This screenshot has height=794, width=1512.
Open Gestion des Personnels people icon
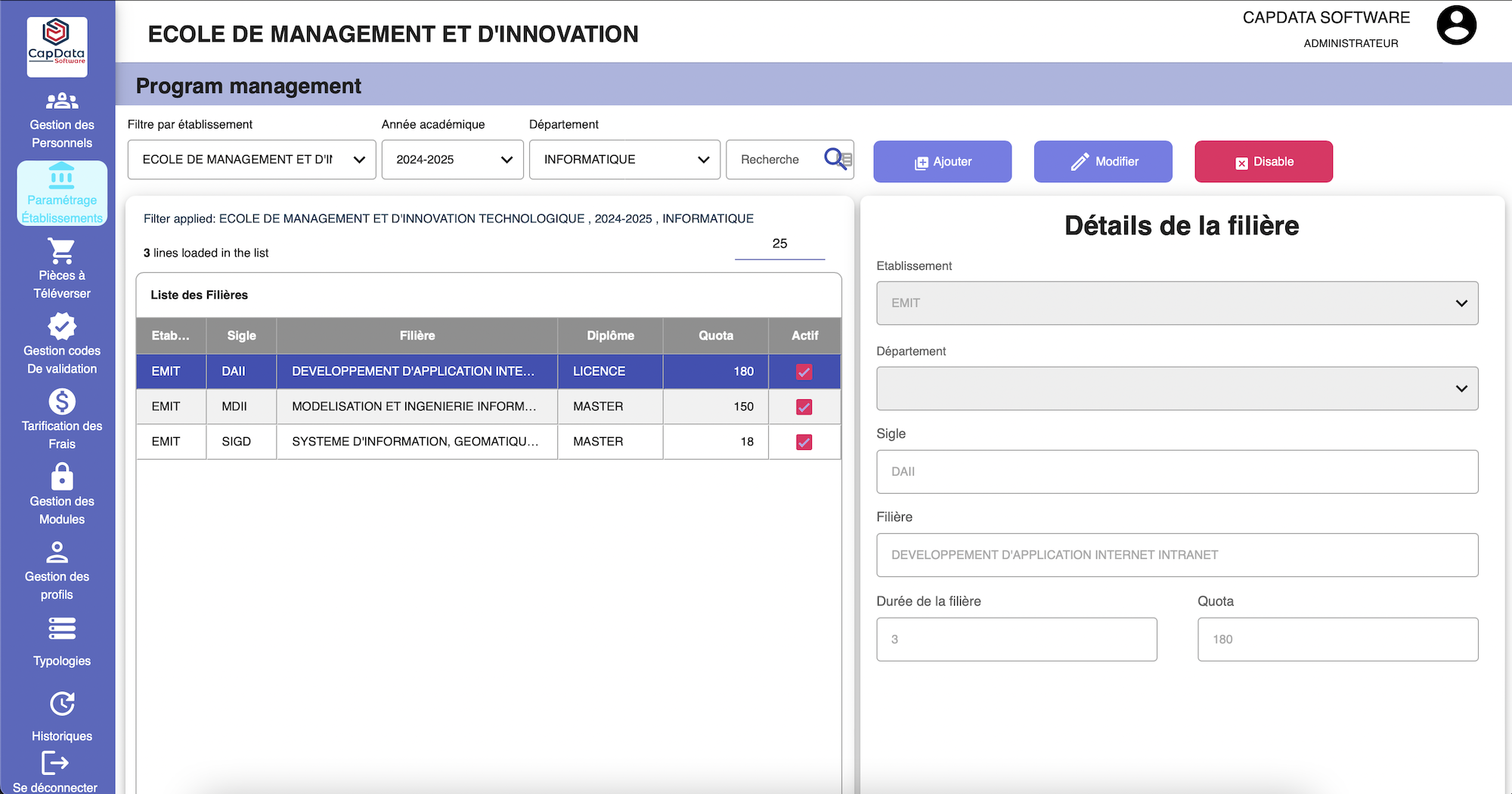click(x=62, y=101)
